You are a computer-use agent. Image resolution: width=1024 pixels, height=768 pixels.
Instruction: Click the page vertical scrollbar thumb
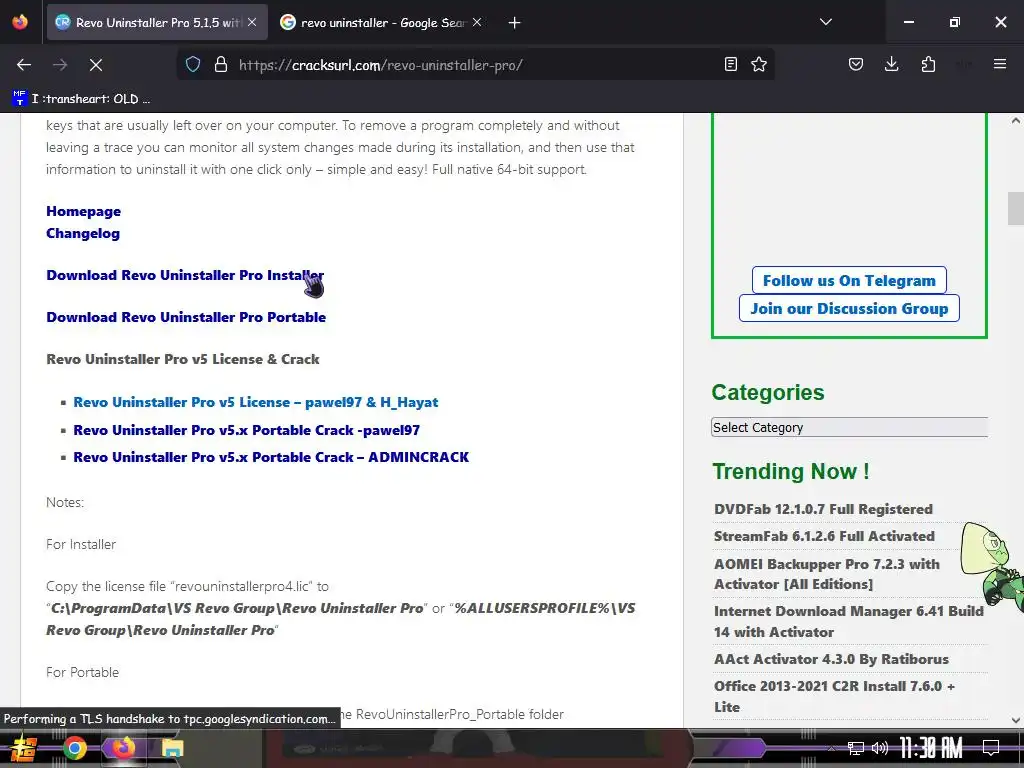click(1015, 208)
